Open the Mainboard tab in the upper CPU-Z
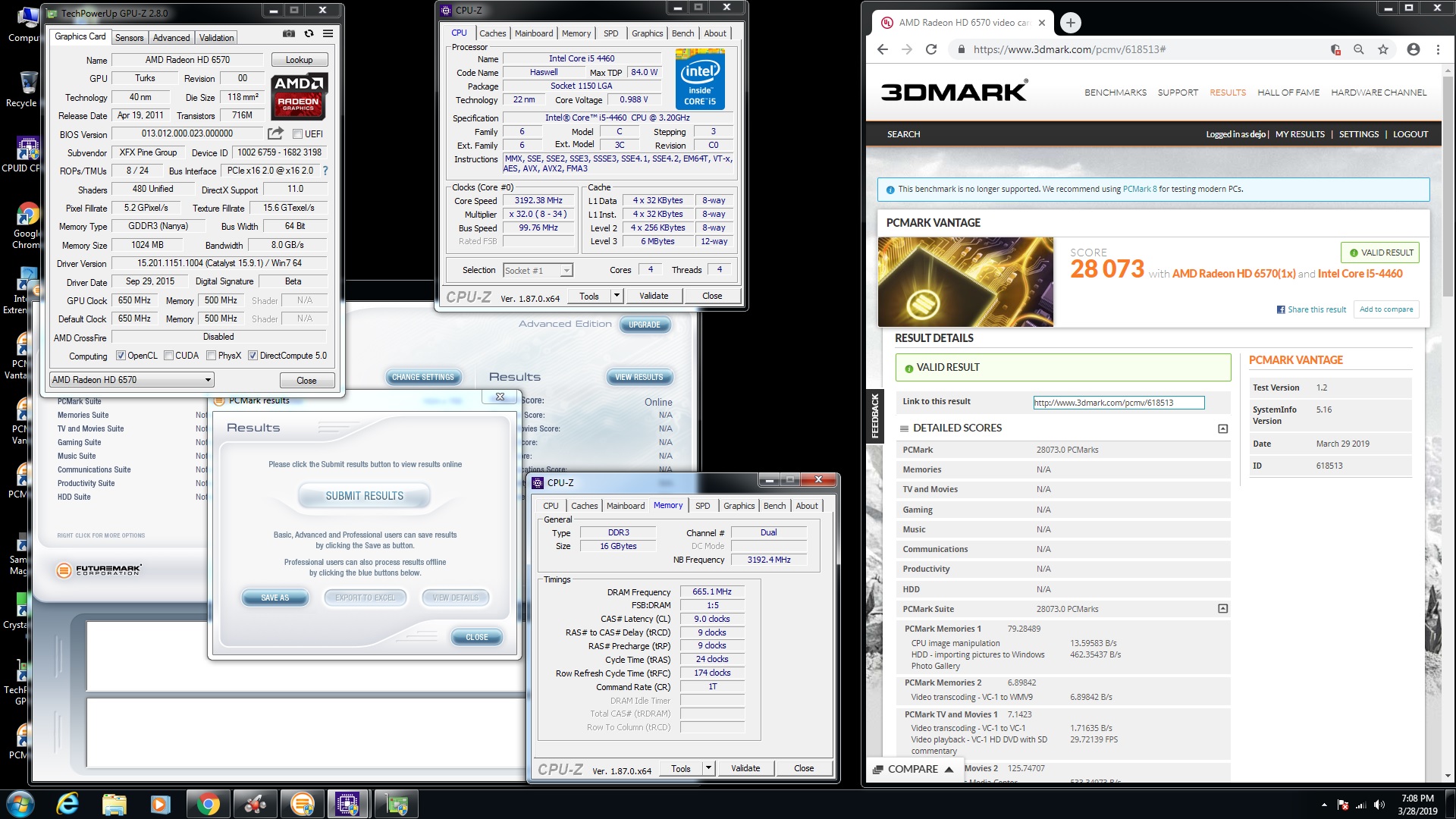Screen dimensions: 1456x819 (x=534, y=33)
